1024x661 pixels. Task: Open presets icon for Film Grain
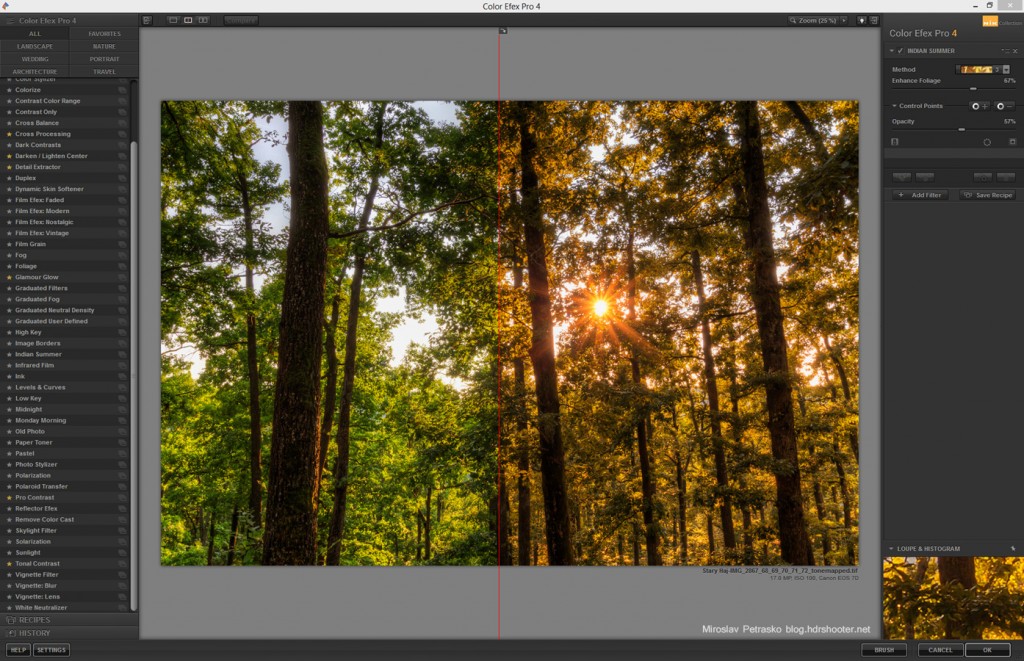(x=122, y=244)
